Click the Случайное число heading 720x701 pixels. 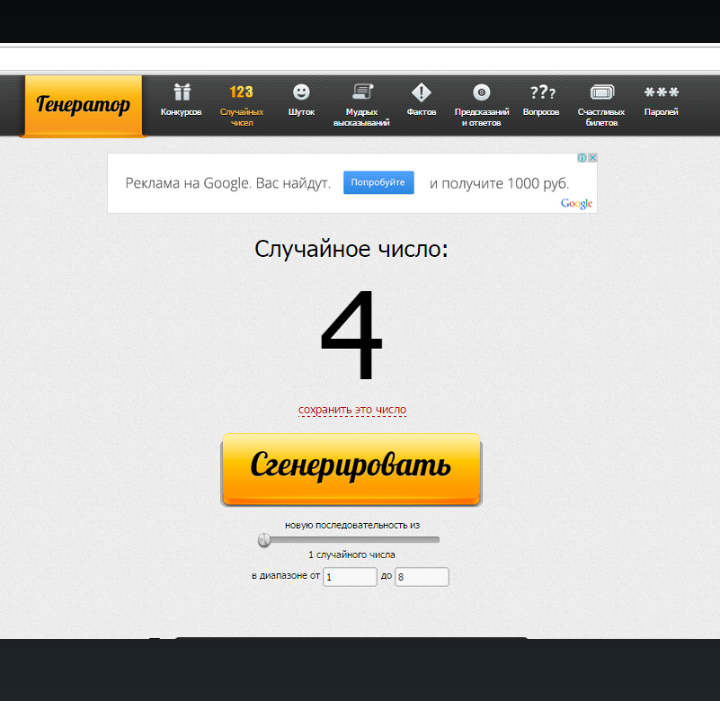[x=351, y=249]
